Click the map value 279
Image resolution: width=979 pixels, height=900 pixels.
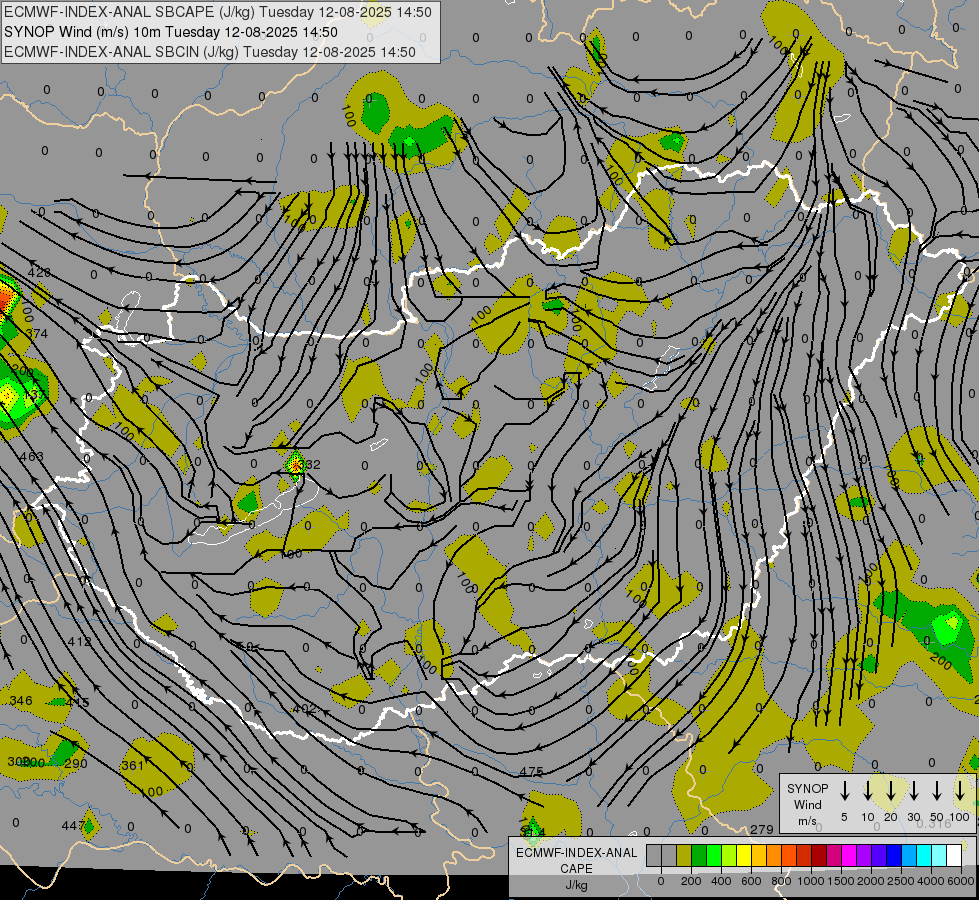[x=762, y=829]
